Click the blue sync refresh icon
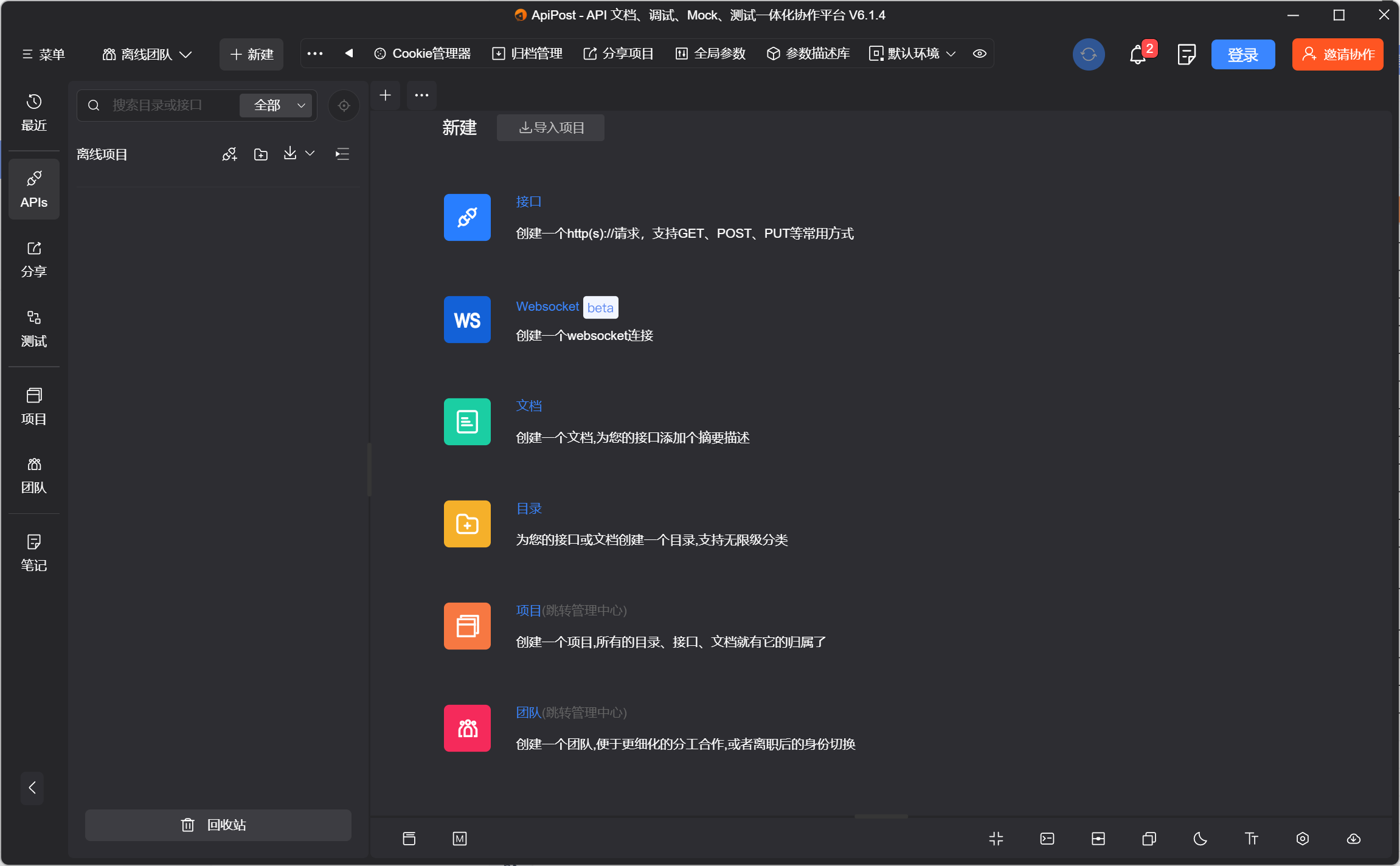Viewport: 1400px width, 866px height. coord(1088,55)
